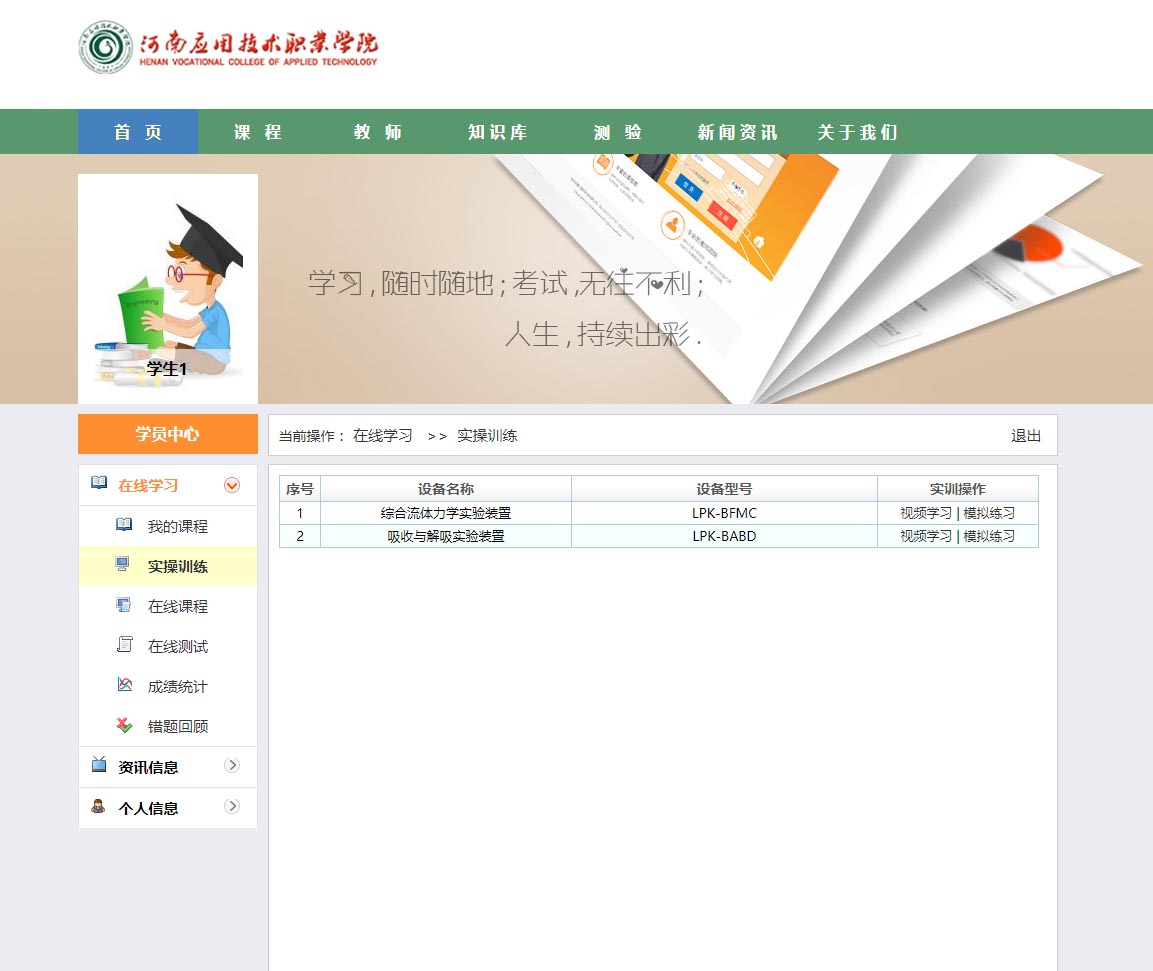Click the book icon beside 我的课程

pyautogui.click(x=124, y=525)
